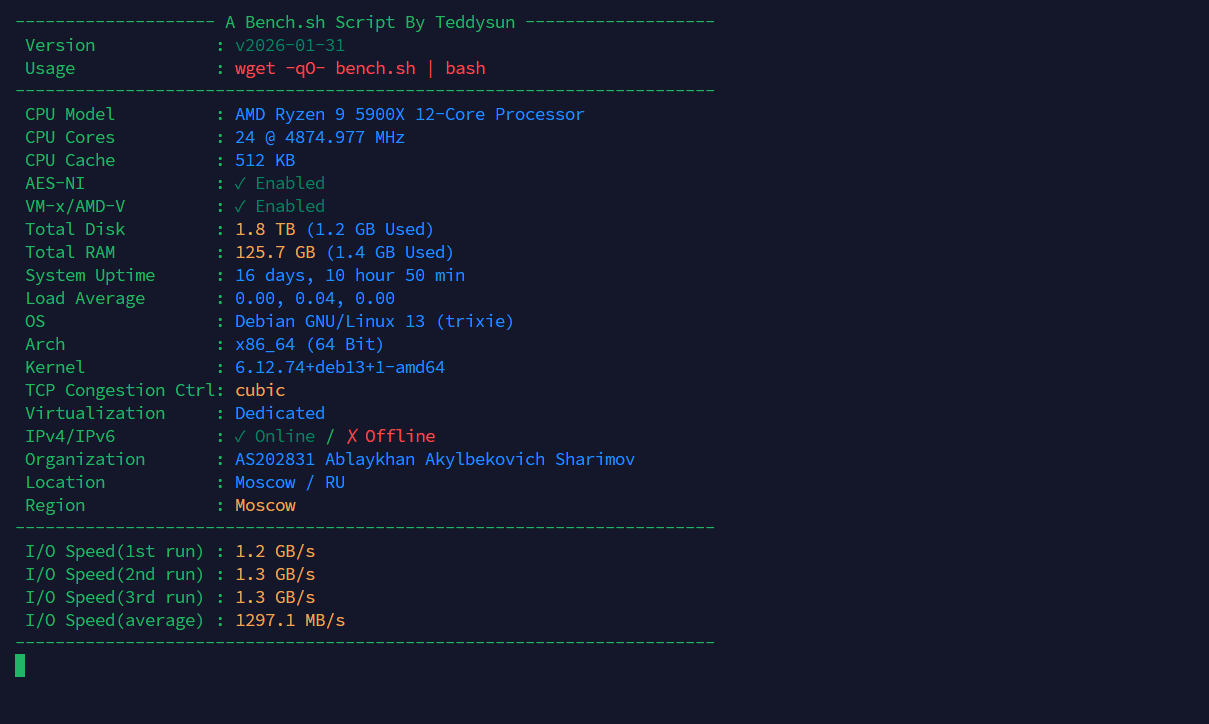Click the IPv6 'Offline' status
Screen dimensions: 1209x724
point(400,436)
